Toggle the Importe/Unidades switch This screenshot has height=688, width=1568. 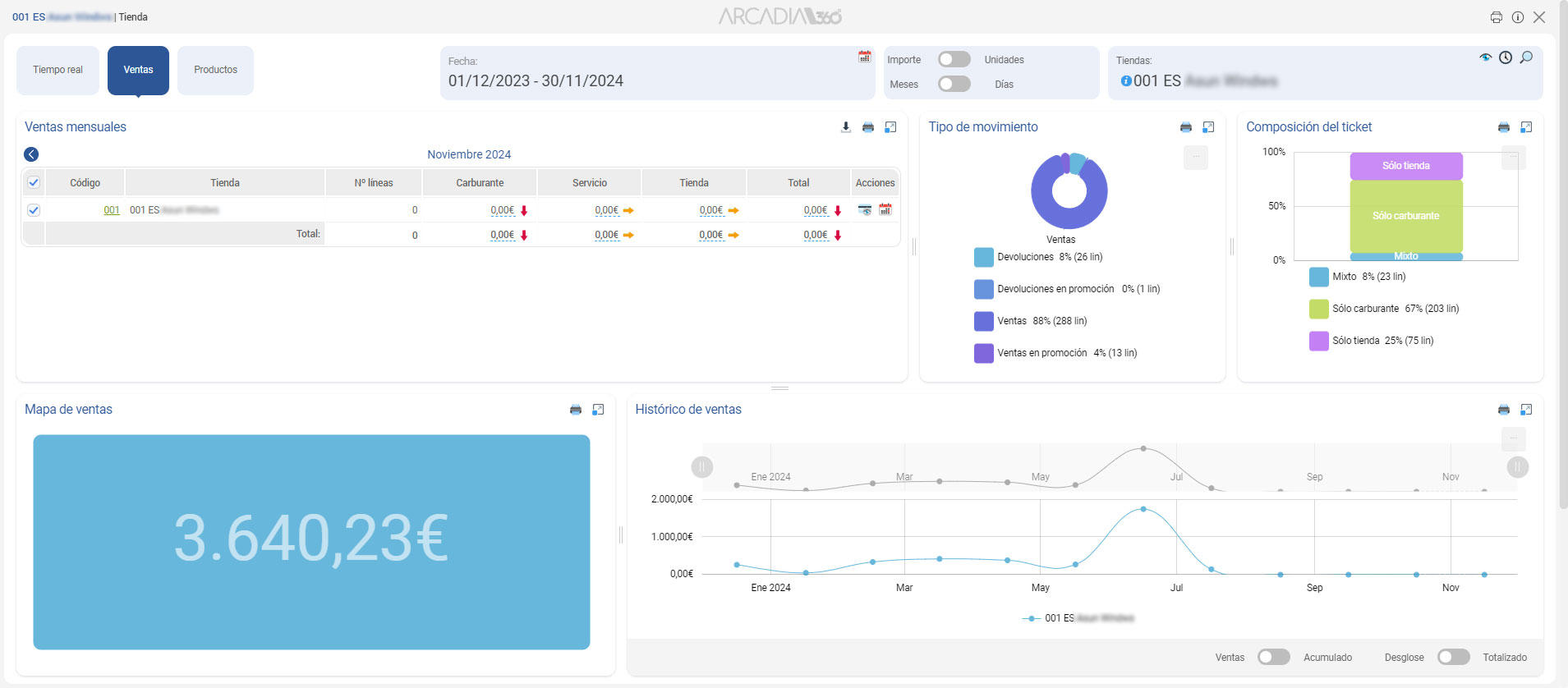[x=954, y=60]
